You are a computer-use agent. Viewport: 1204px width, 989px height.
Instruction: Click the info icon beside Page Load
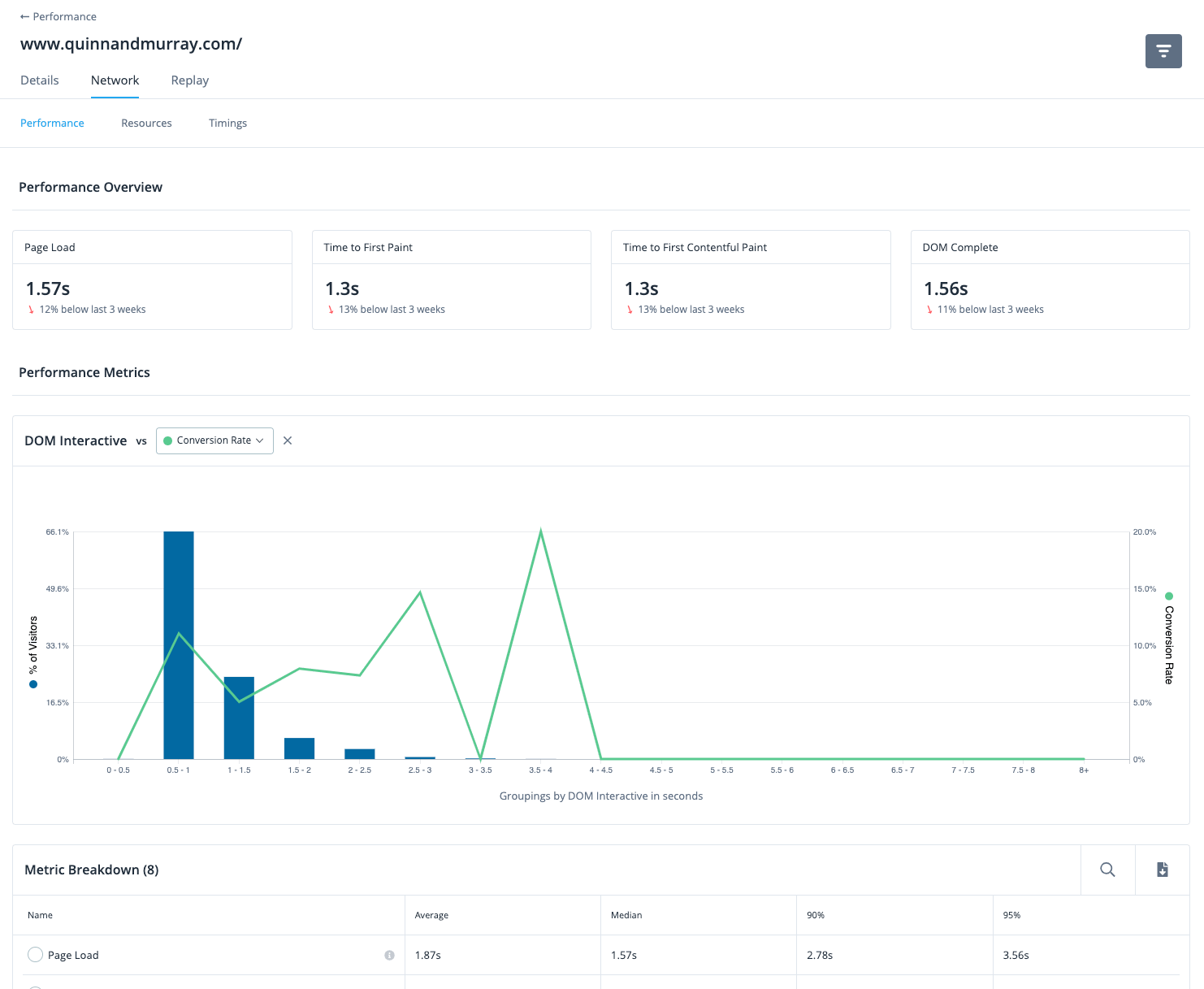pyautogui.click(x=389, y=955)
